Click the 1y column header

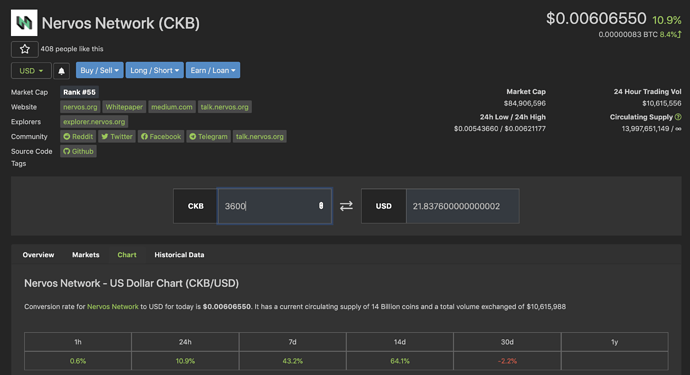pos(614,342)
